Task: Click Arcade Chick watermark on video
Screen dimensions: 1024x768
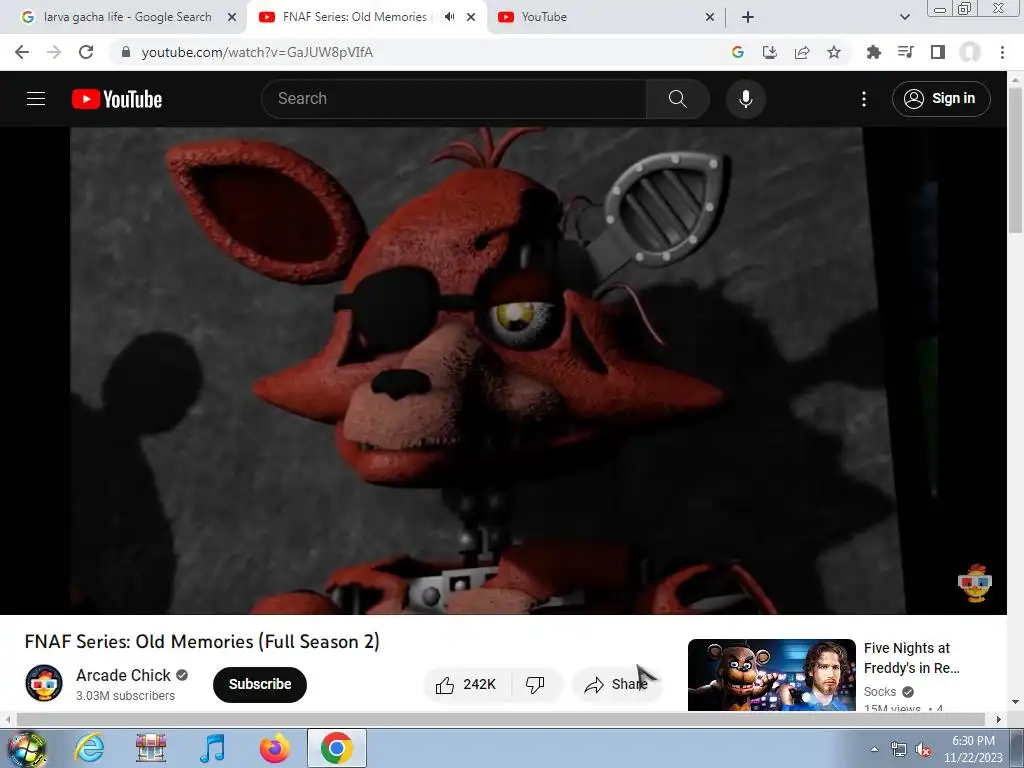Action: (x=975, y=583)
